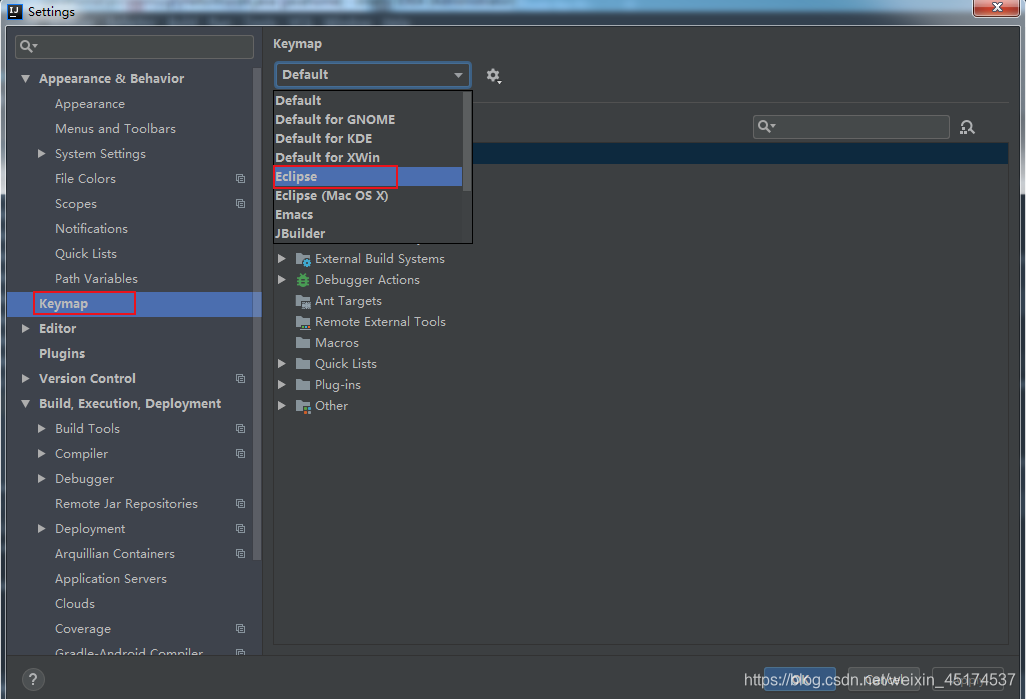Click project-level icon next to File Colors

(x=240, y=179)
